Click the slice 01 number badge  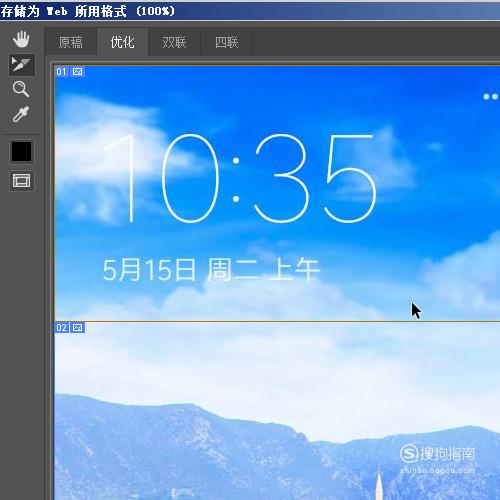tap(62, 72)
